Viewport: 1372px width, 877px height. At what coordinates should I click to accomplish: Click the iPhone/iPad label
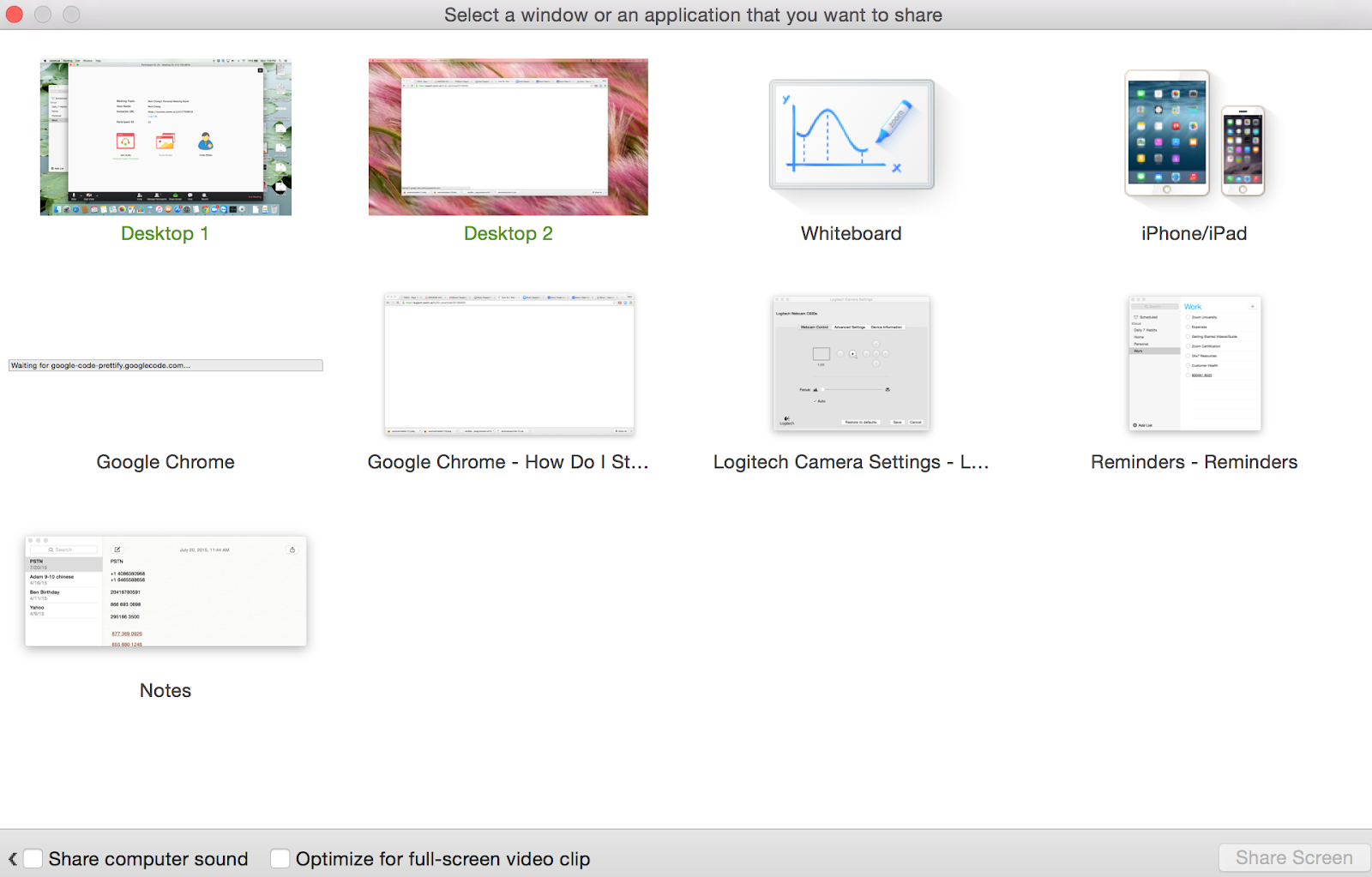coord(1194,233)
